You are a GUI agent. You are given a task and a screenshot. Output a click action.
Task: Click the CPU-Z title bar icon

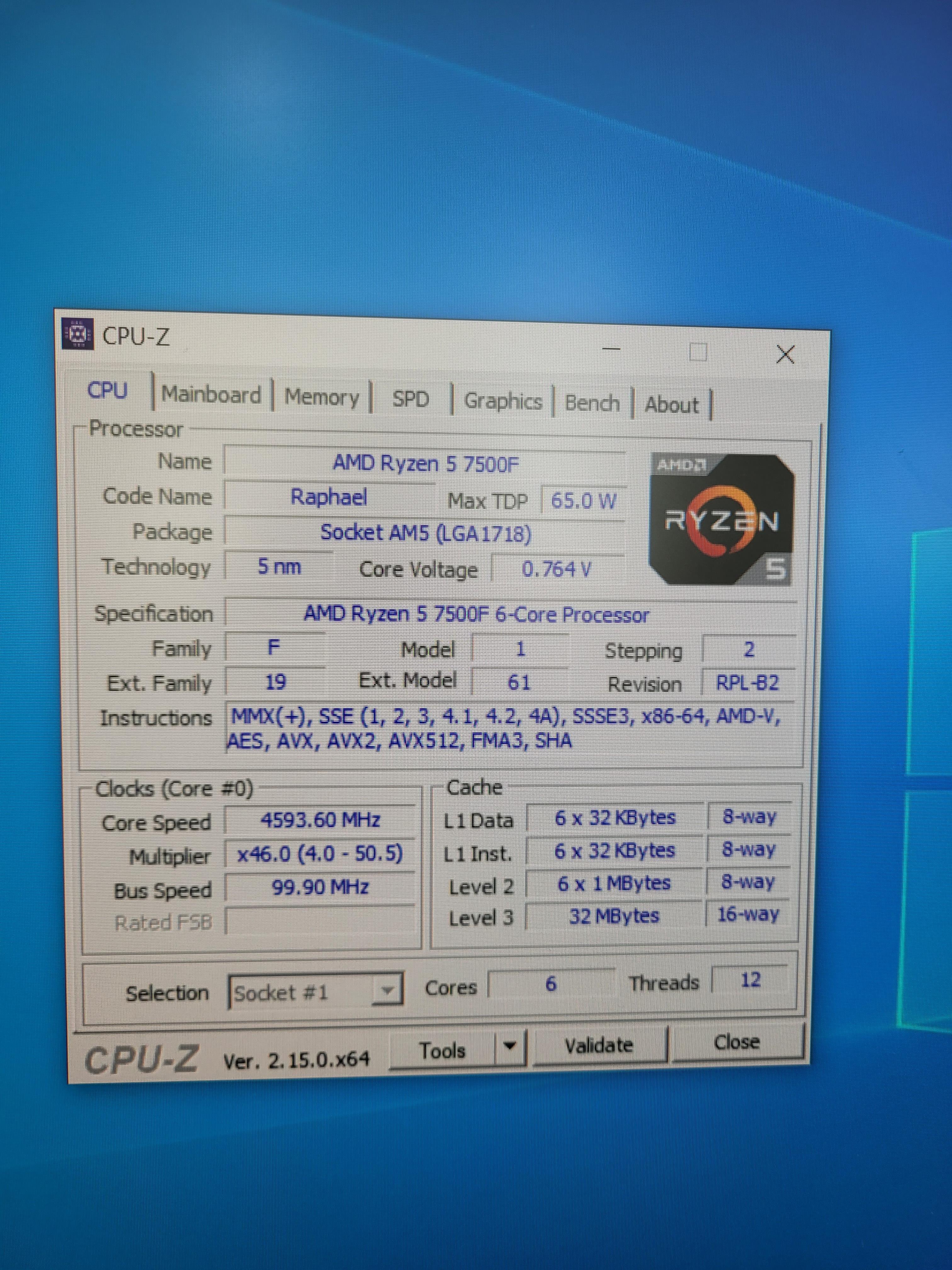78,333
